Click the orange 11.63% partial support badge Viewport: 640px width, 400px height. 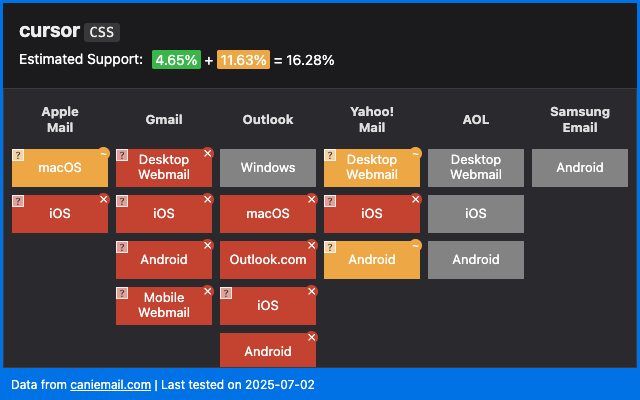click(x=243, y=60)
